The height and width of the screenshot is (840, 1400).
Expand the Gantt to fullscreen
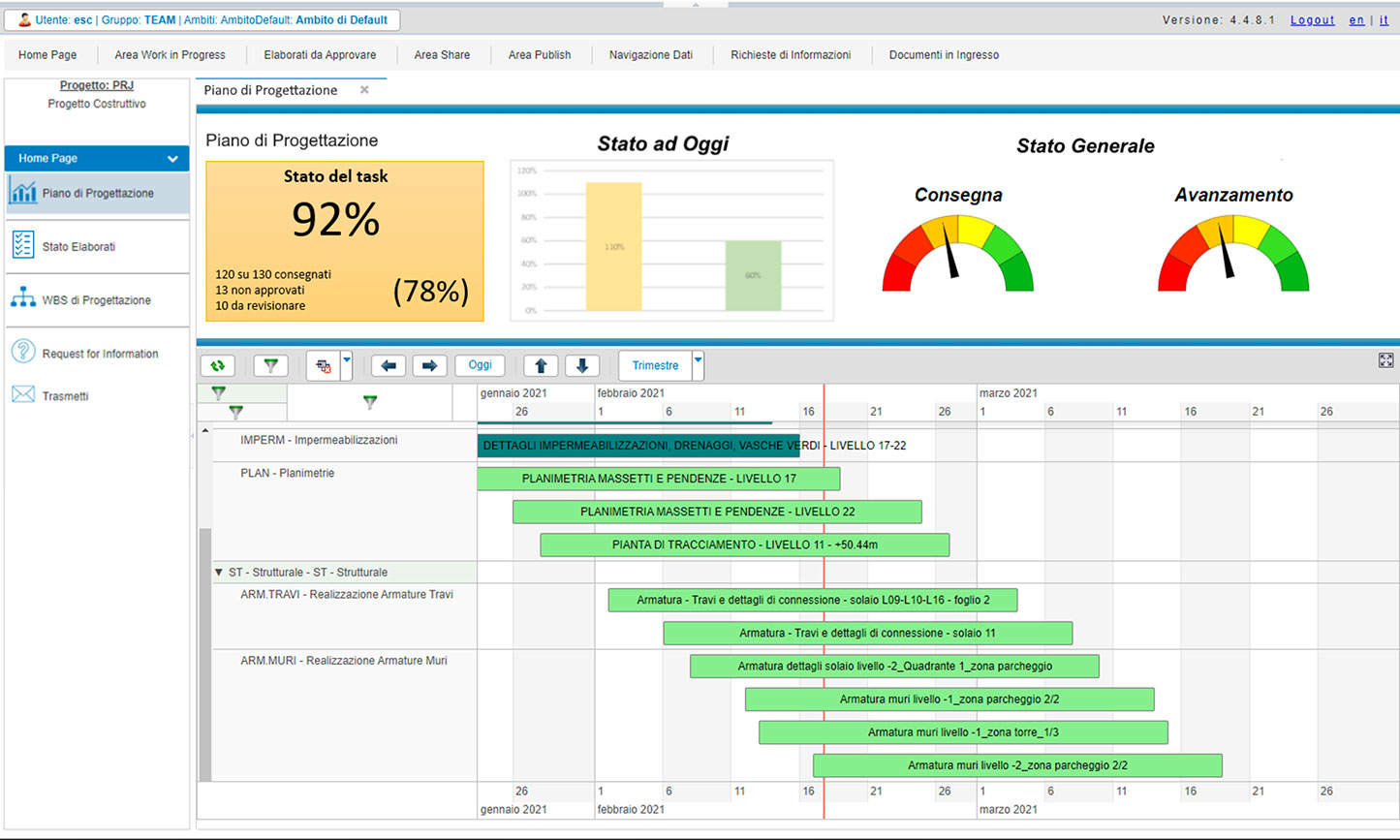tap(1385, 360)
